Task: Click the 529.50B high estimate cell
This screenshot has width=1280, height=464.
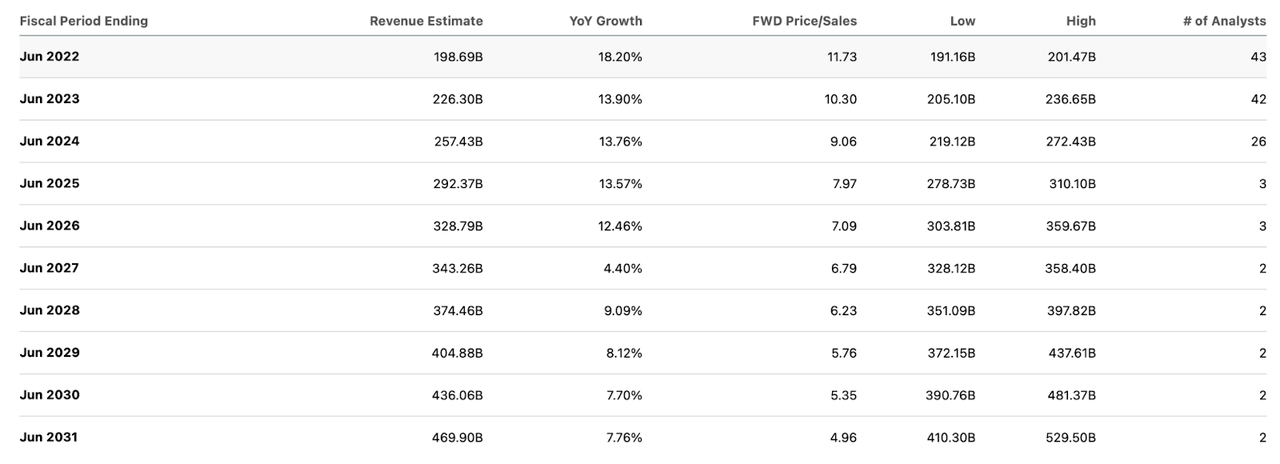Action: tap(1065, 437)
